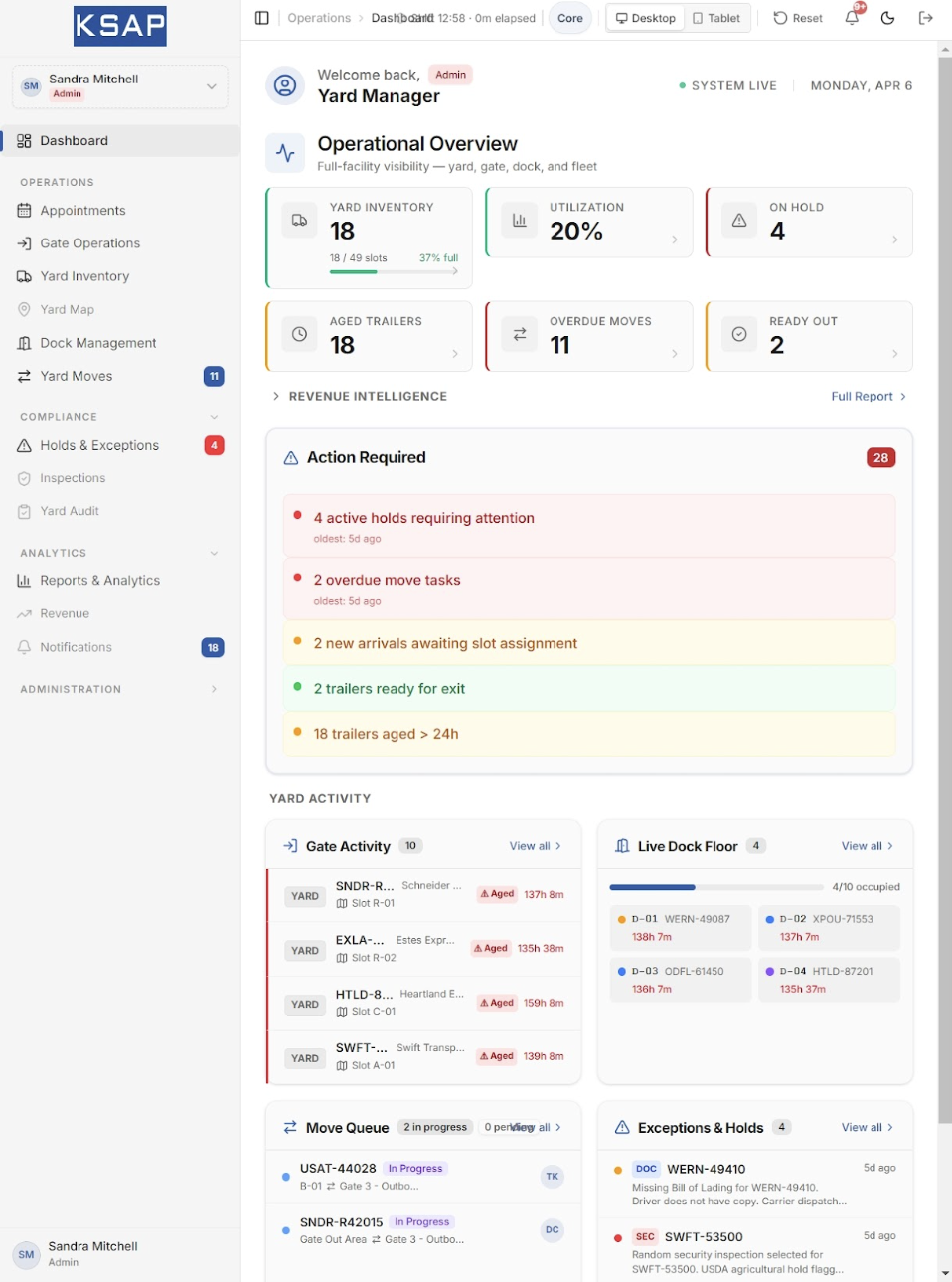Screen dimensions: 952x1282
Task: Click the Yard Inventory card truck icon
Action: click(299, 220)
